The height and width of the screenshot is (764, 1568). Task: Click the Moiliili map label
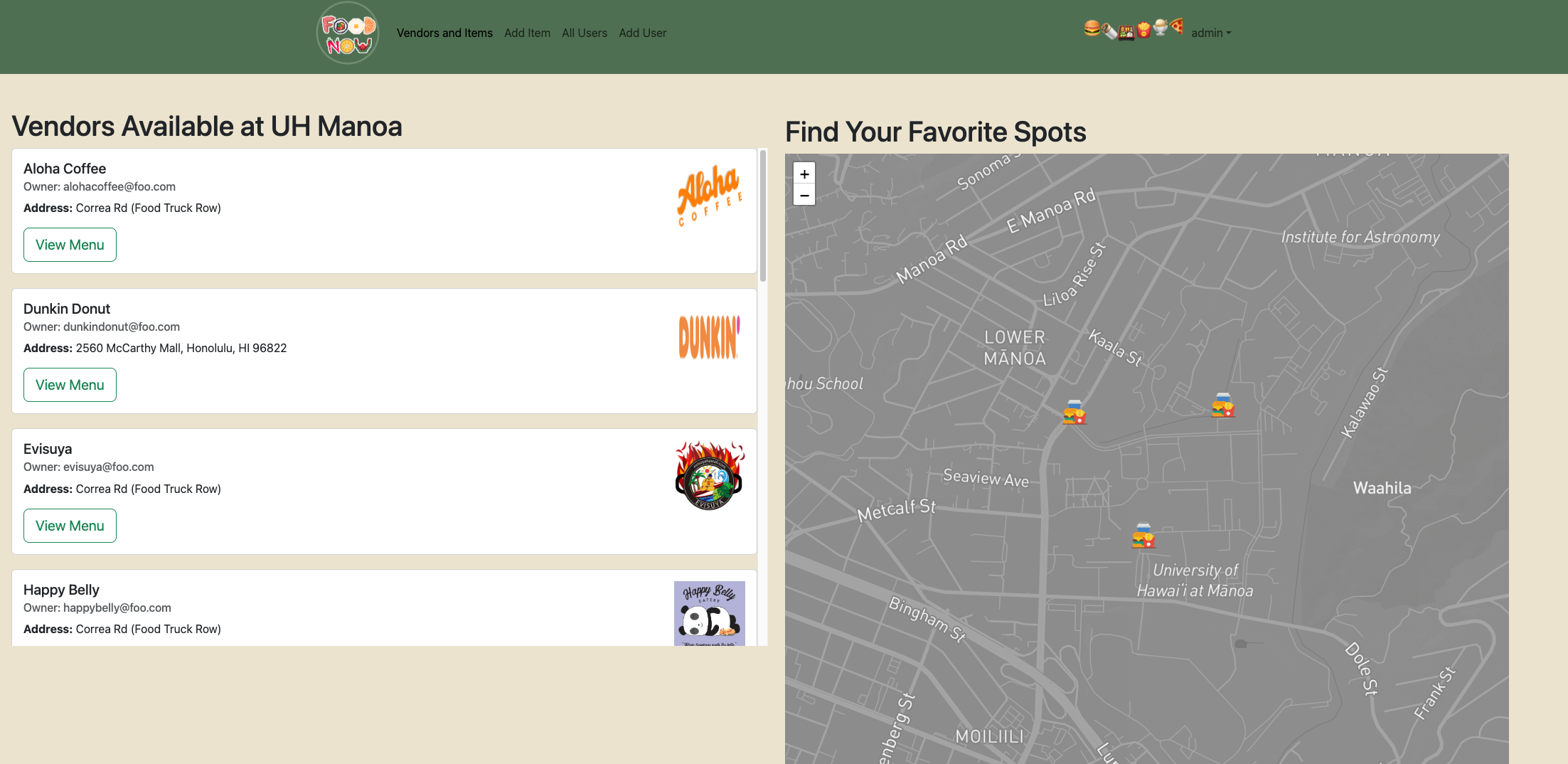[x=989, y=736]
